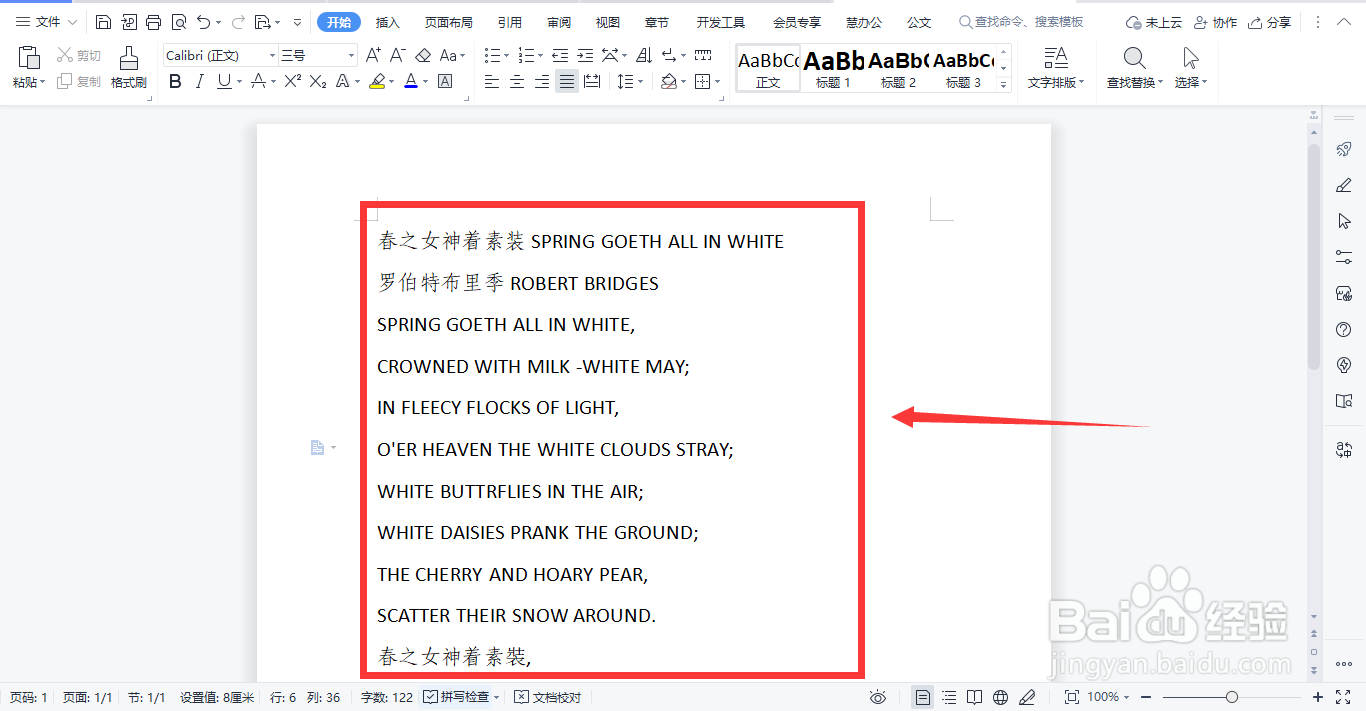Expand the styles gallery more arrow

point(1004,86)
